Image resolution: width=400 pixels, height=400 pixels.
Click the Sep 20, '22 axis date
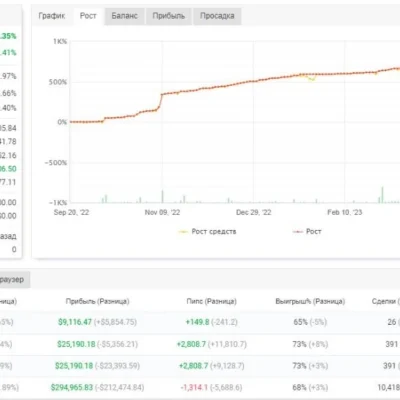(x=71, y=212)
